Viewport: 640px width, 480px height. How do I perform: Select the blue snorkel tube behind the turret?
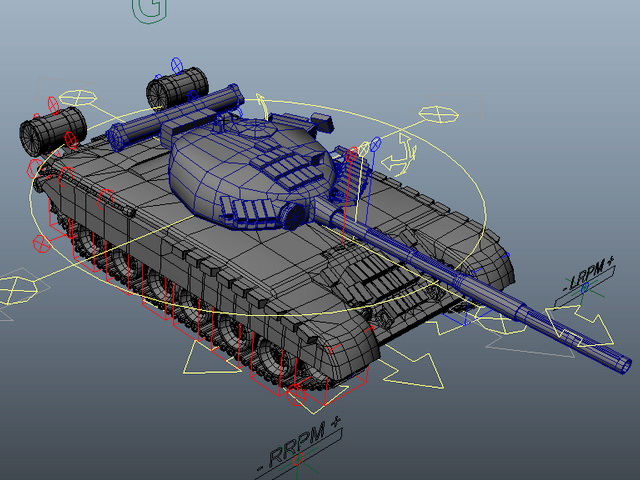point(176,116)
